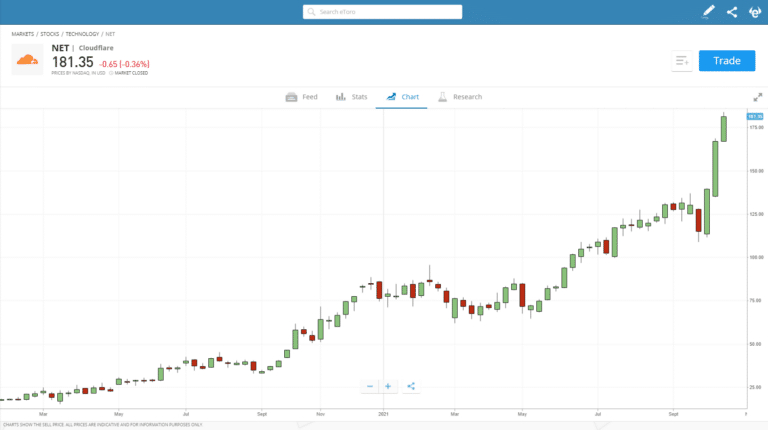
Task: Click the 100.00 price axis label
Action: 756,258
